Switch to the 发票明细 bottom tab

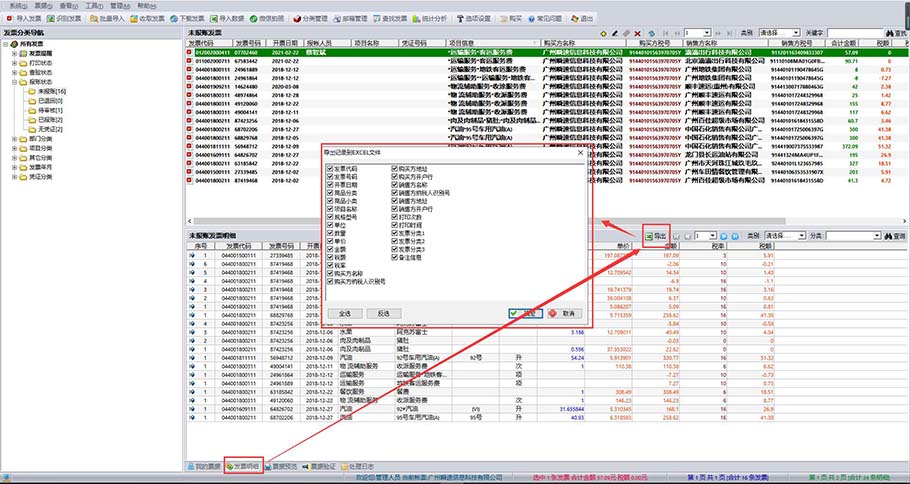click(245, 467)
